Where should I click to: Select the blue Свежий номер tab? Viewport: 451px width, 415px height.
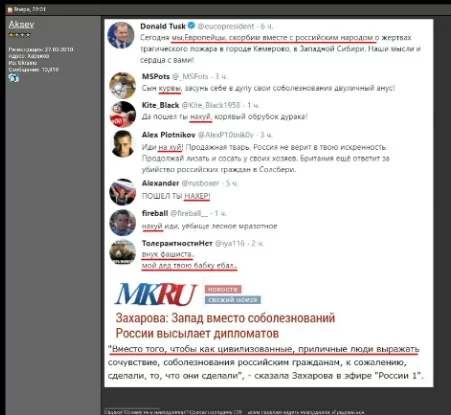(x=233, y=300)
